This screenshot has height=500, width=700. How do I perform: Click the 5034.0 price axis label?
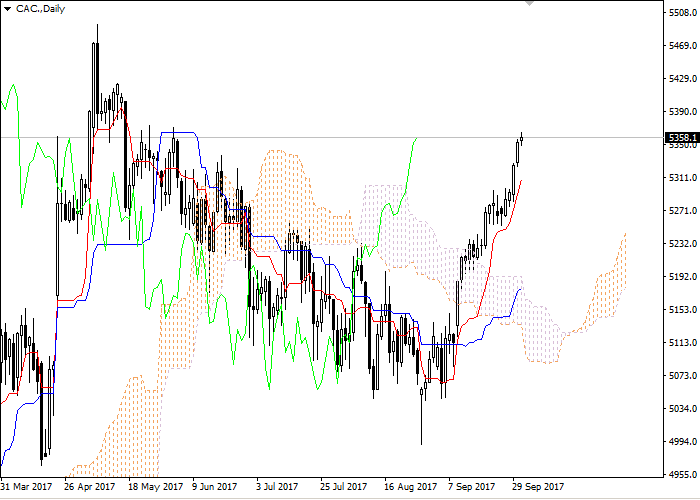tap(683, 408)
